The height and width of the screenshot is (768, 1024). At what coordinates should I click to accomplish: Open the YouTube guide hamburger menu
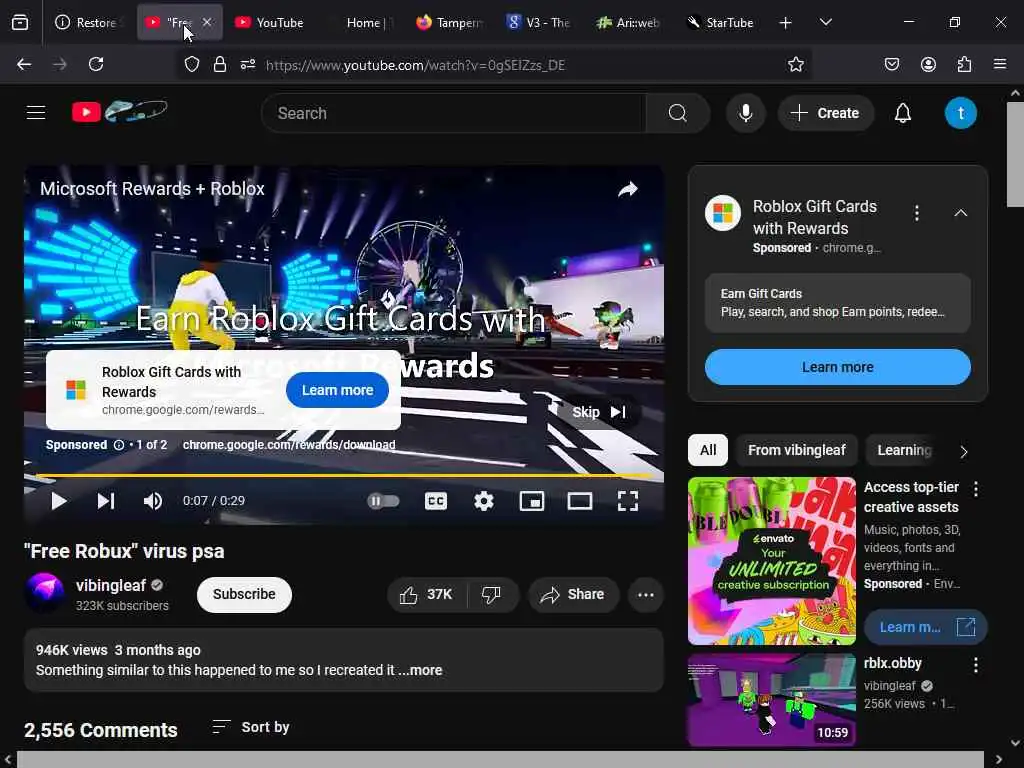36,113
